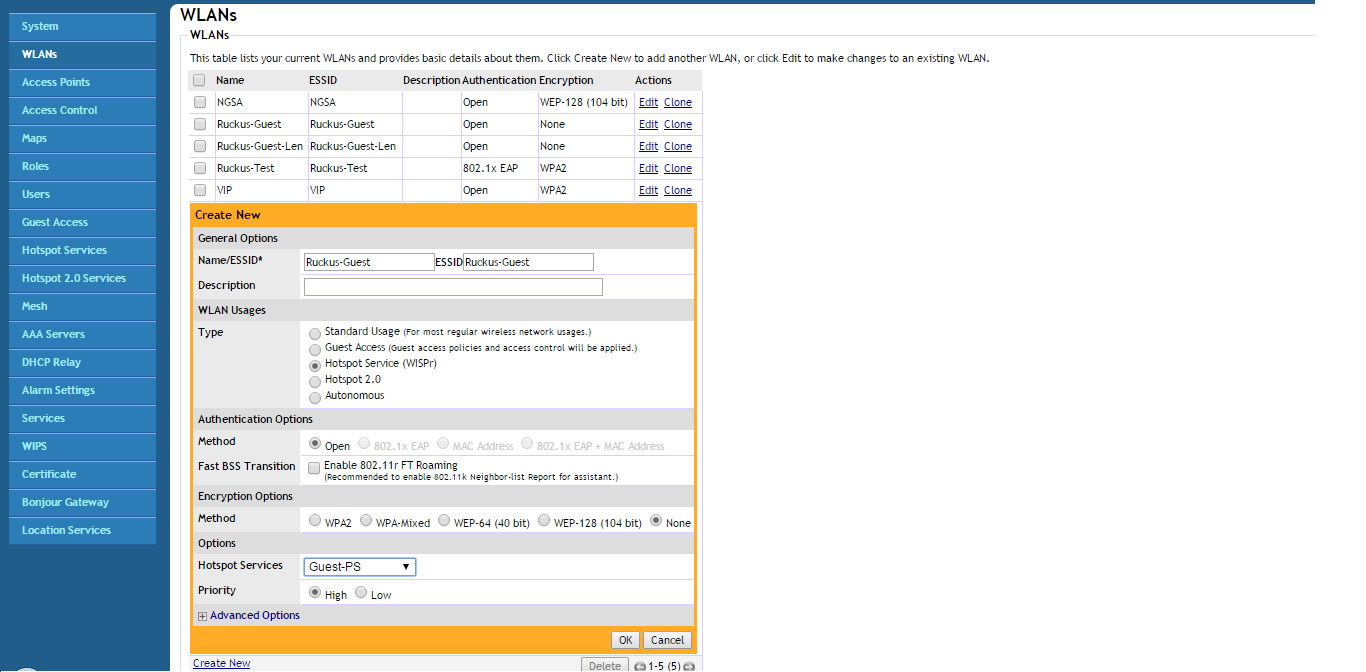The image size is (1366, 672).
Task: Go to Users in the sidebar
Action: 82,194
